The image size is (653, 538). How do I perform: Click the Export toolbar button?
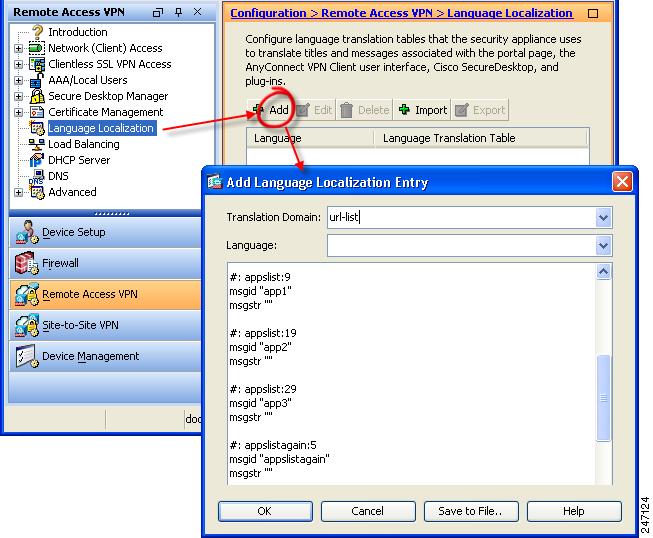click(x=480, y=110)
